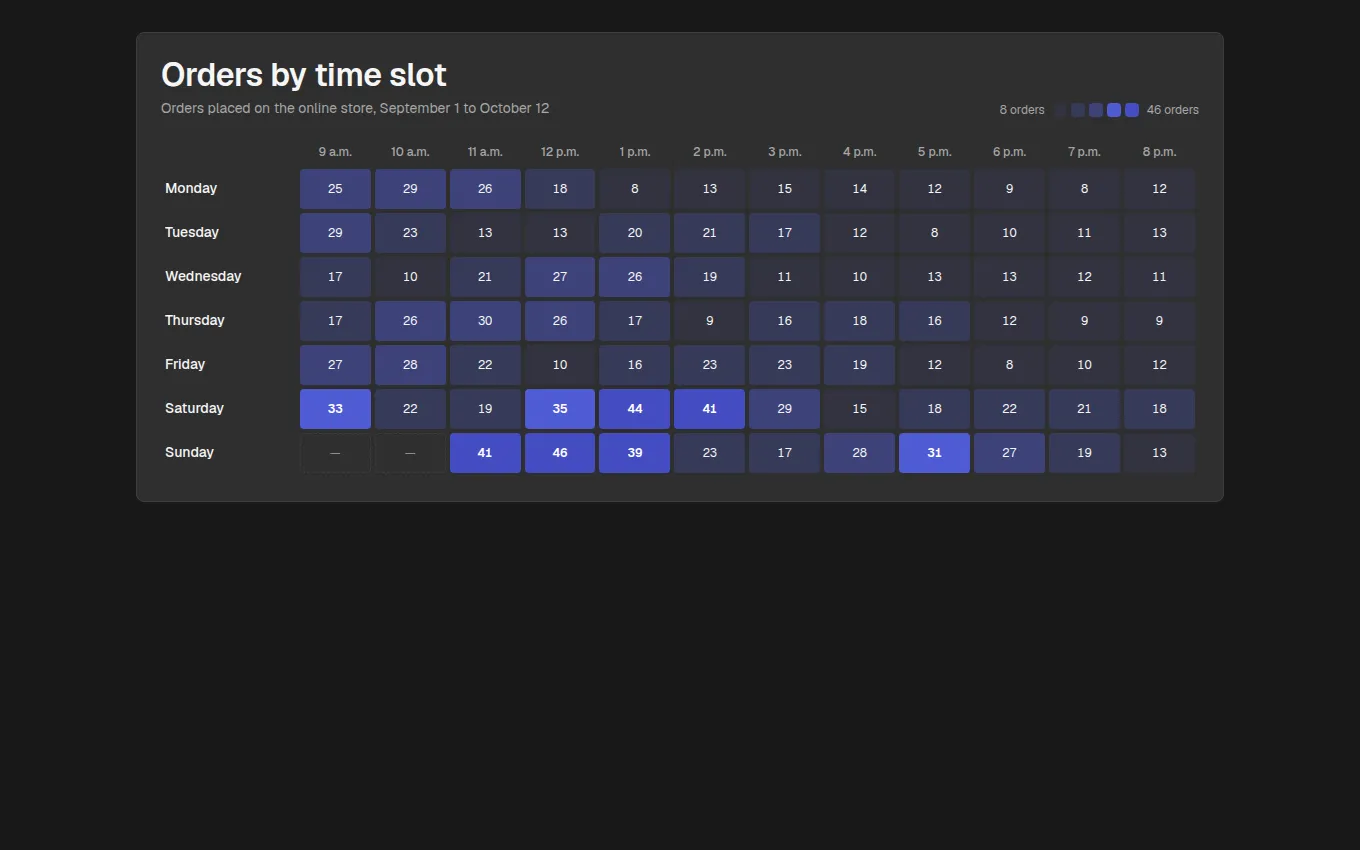Click the legend swatch next to "46 orders"

[1132, 110]
